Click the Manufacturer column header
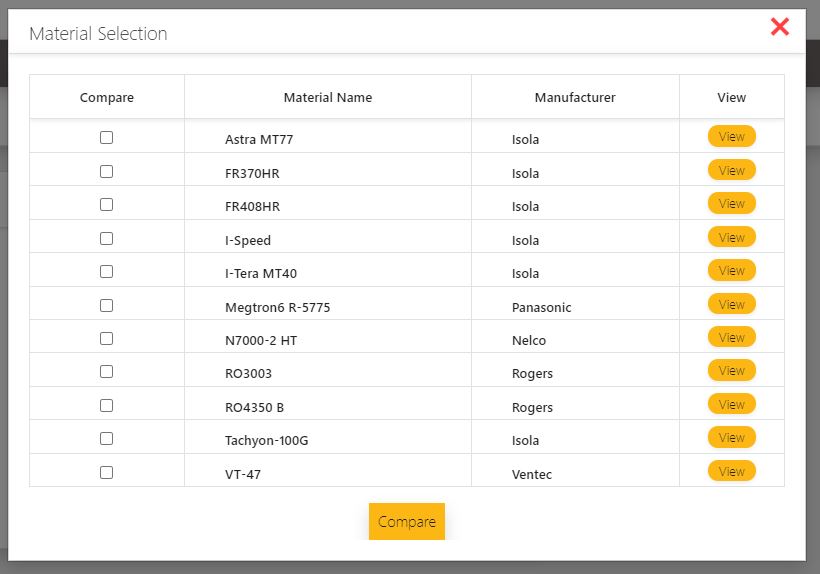The image size is (820, 574). point(575,97)
